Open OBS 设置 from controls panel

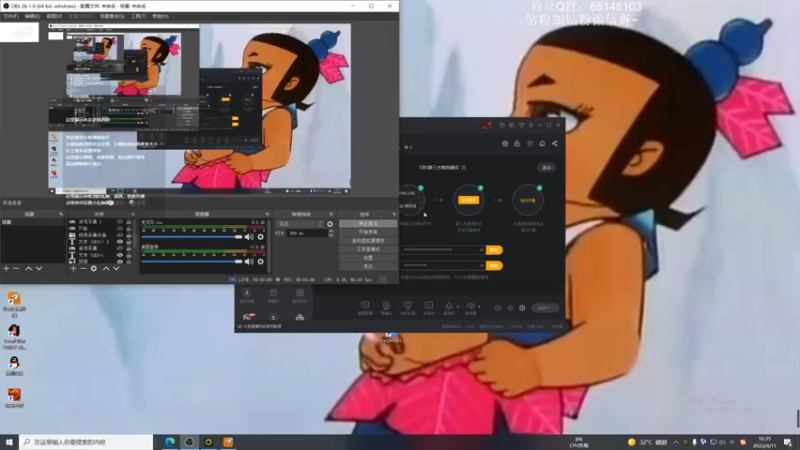[368, 258]
